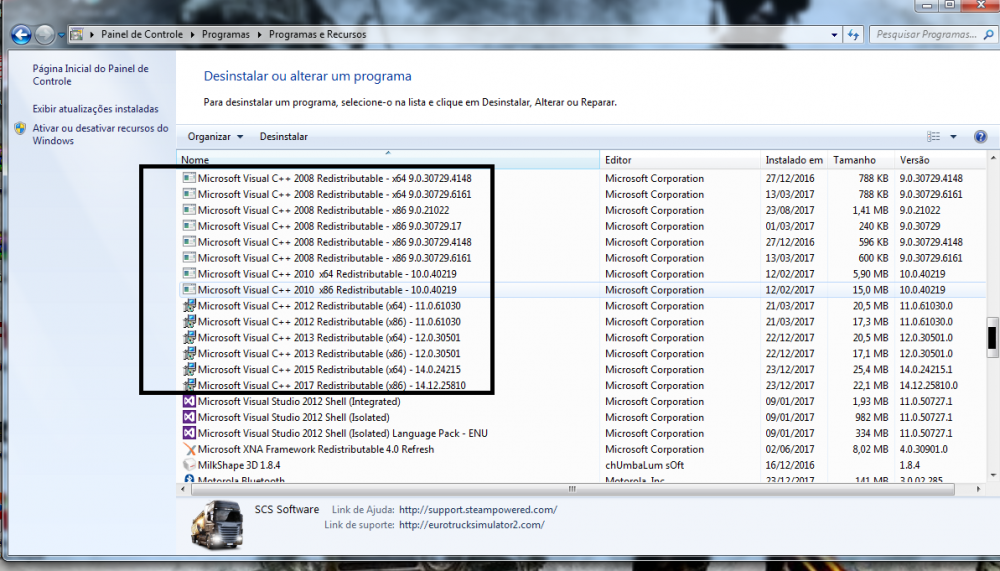
Task: Open the Organizar menu
Action: point(215,137)
